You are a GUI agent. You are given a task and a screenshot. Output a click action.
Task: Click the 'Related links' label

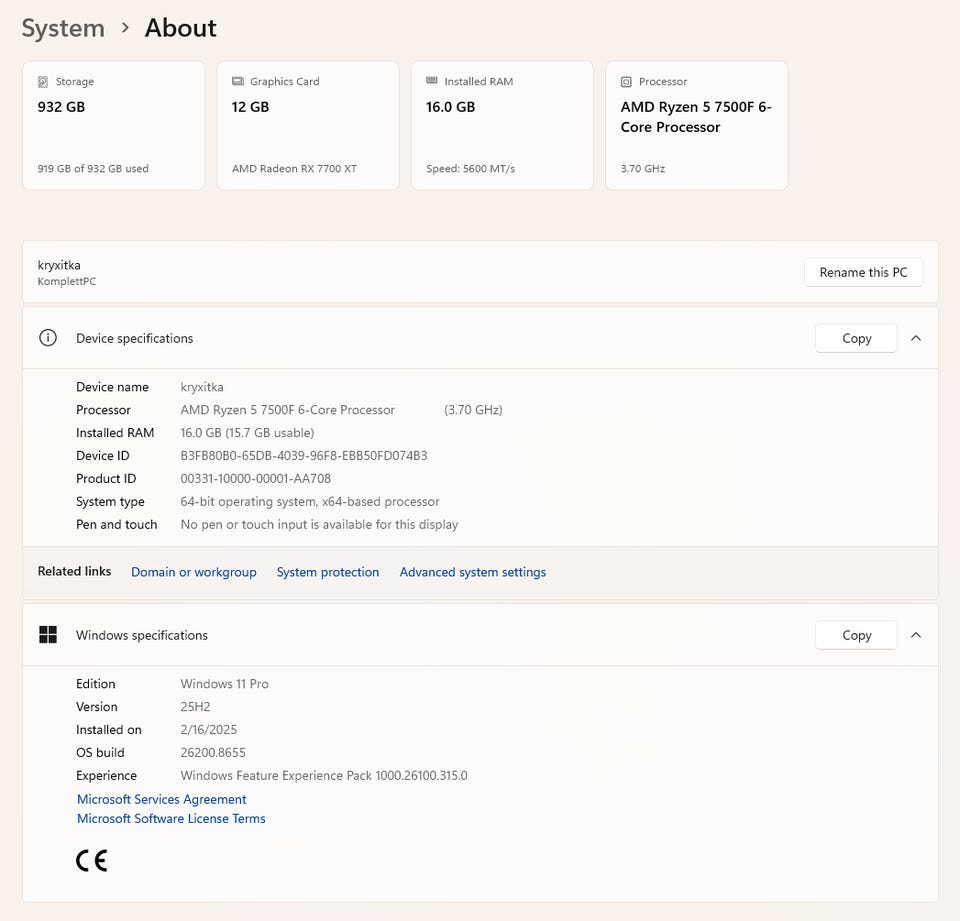(74, 571)
